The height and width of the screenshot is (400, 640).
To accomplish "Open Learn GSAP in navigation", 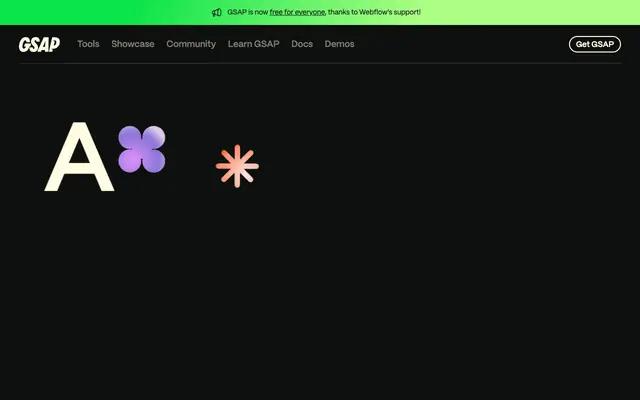I will (253, 44).
